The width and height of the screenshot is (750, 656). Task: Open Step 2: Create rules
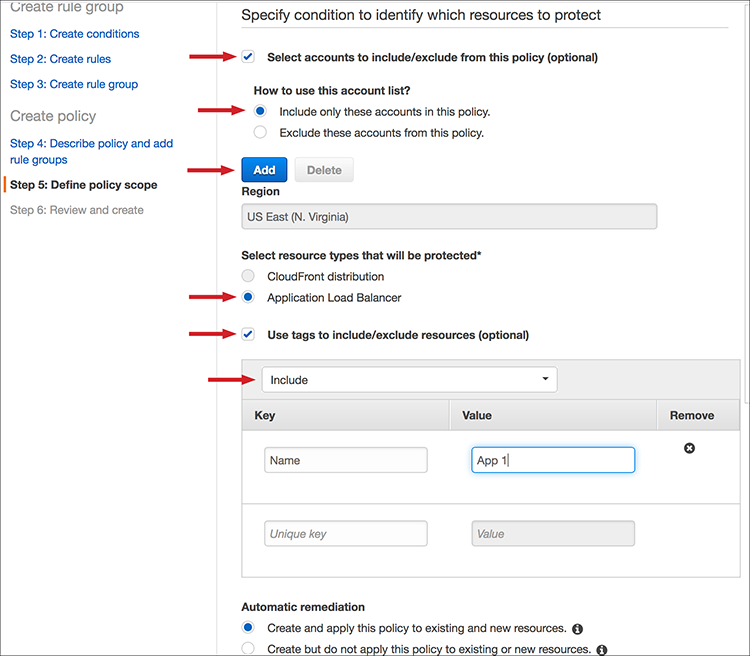click(x=61, y=59)
